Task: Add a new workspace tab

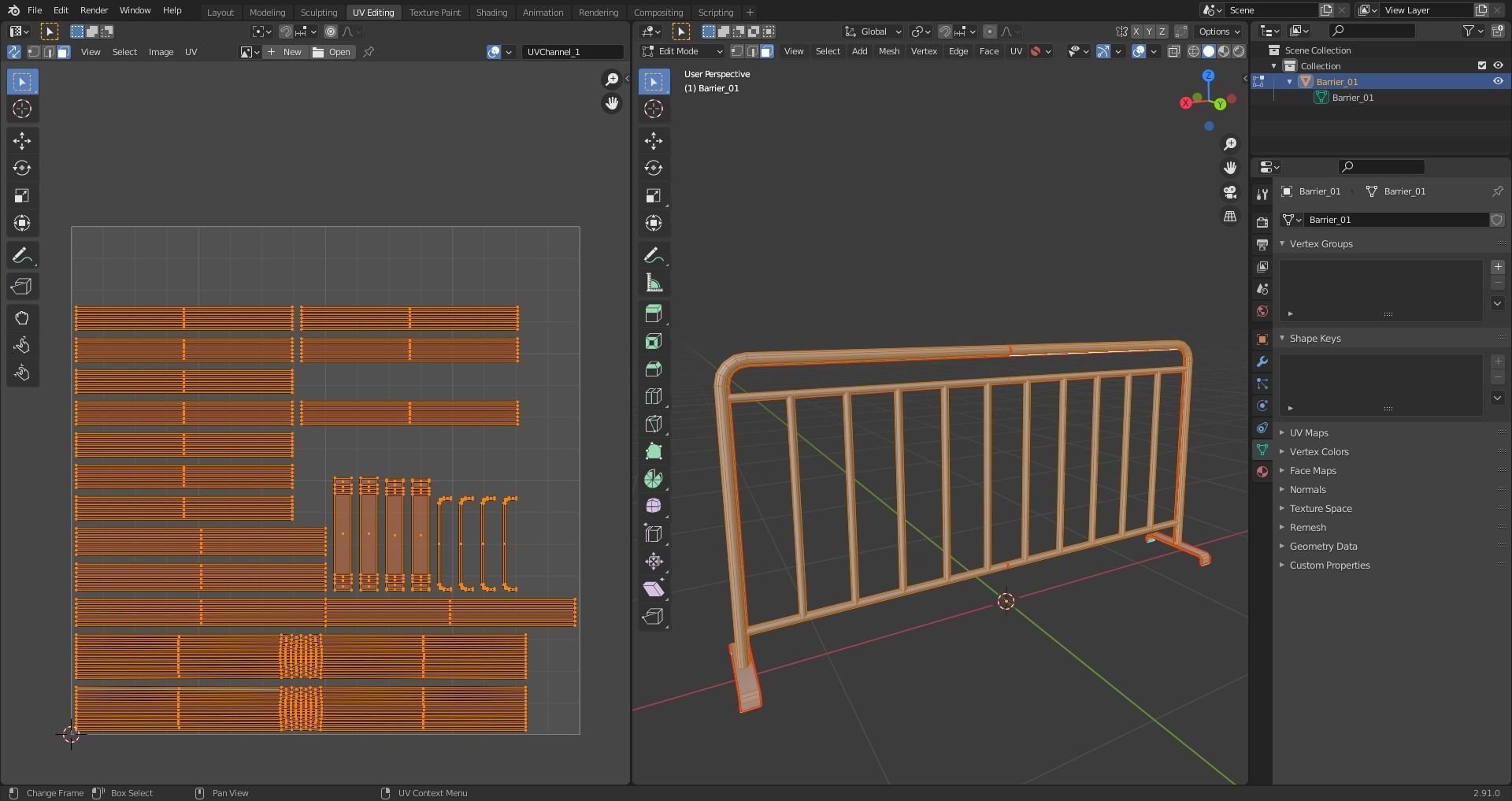Action: 750,12
